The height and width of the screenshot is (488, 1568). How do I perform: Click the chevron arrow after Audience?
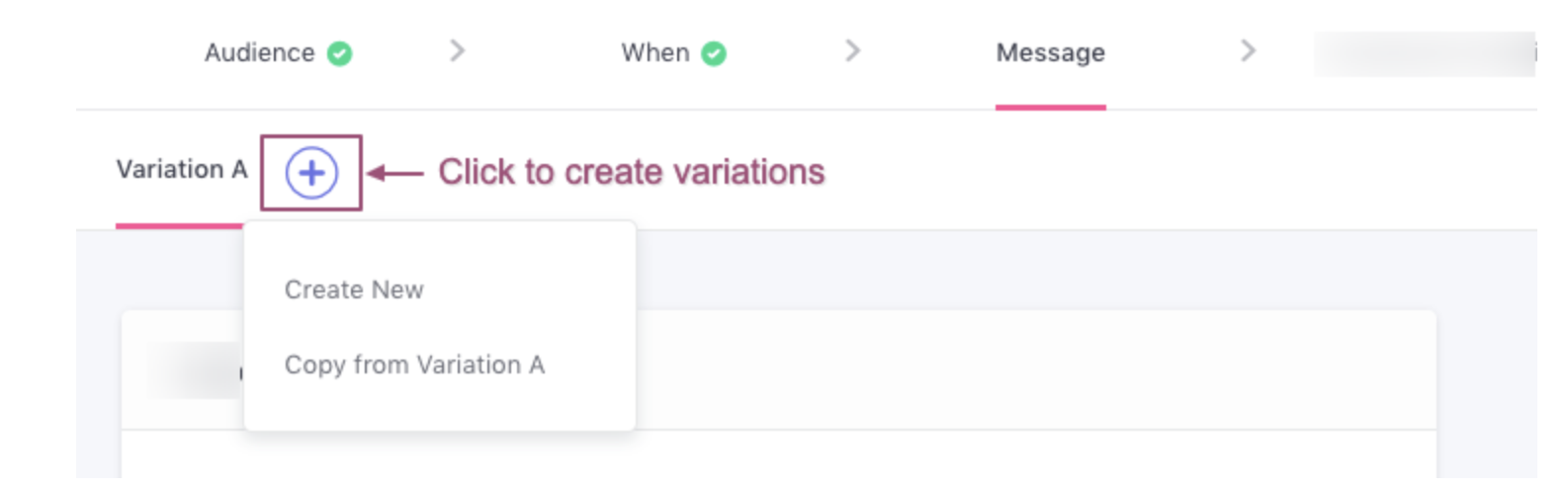457,51
